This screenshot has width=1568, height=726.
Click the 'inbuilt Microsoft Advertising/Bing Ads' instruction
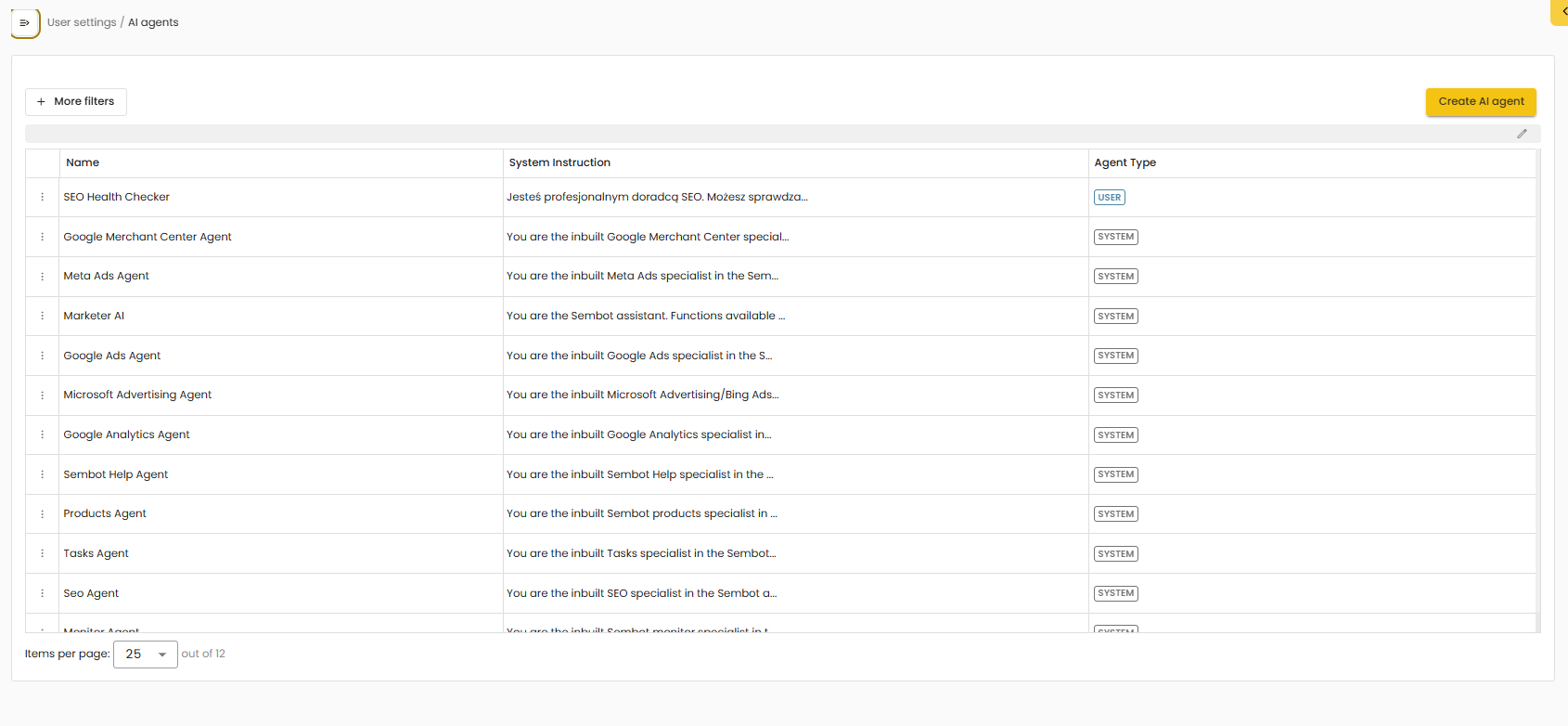coord(643,395)
